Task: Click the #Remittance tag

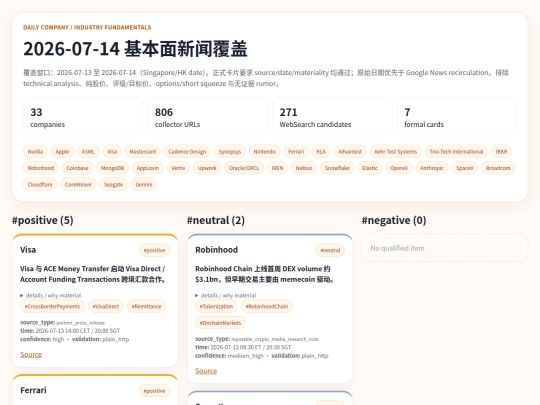Action: click(146, 307)
